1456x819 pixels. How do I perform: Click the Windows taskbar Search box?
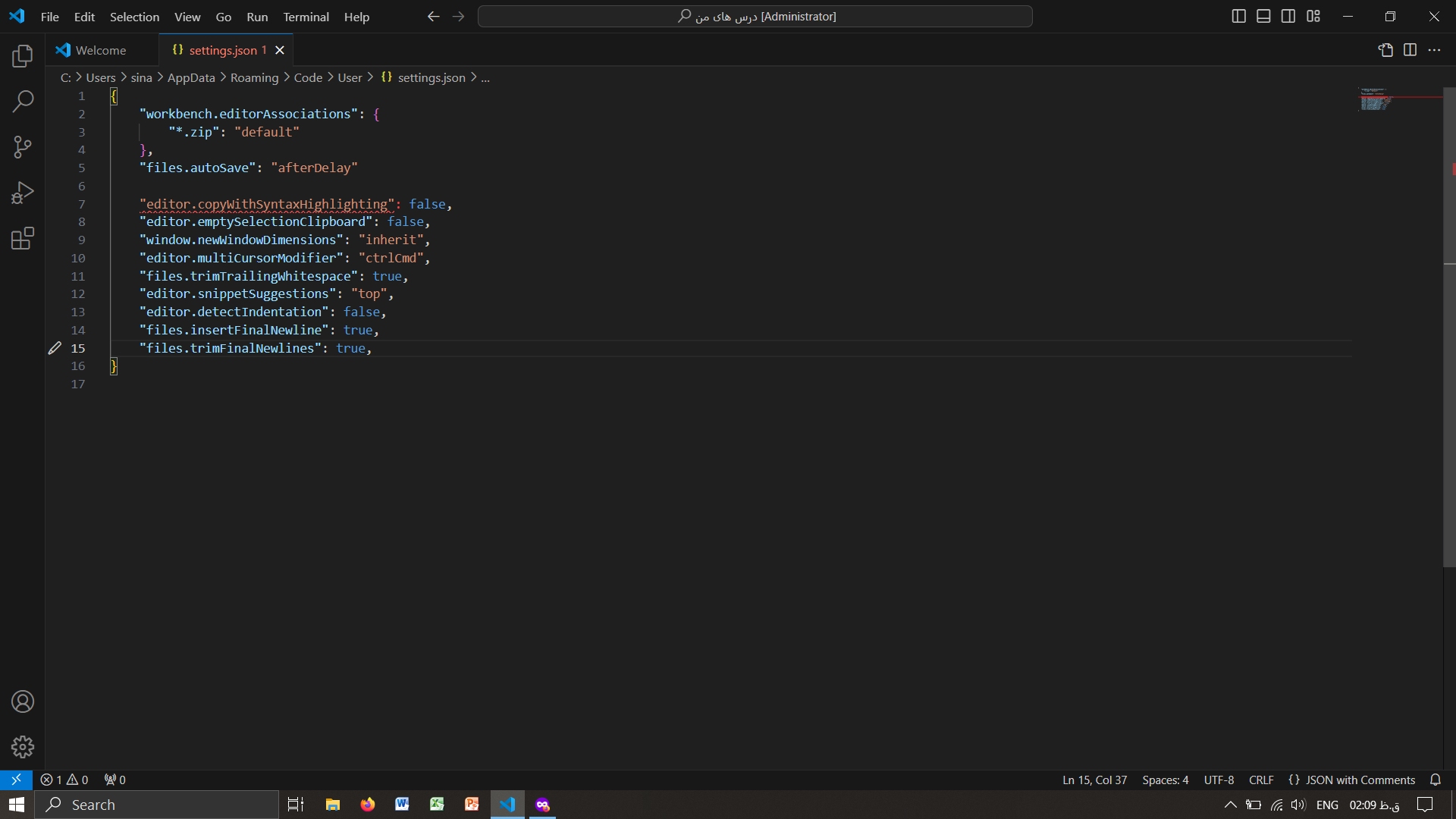[157, 805]
